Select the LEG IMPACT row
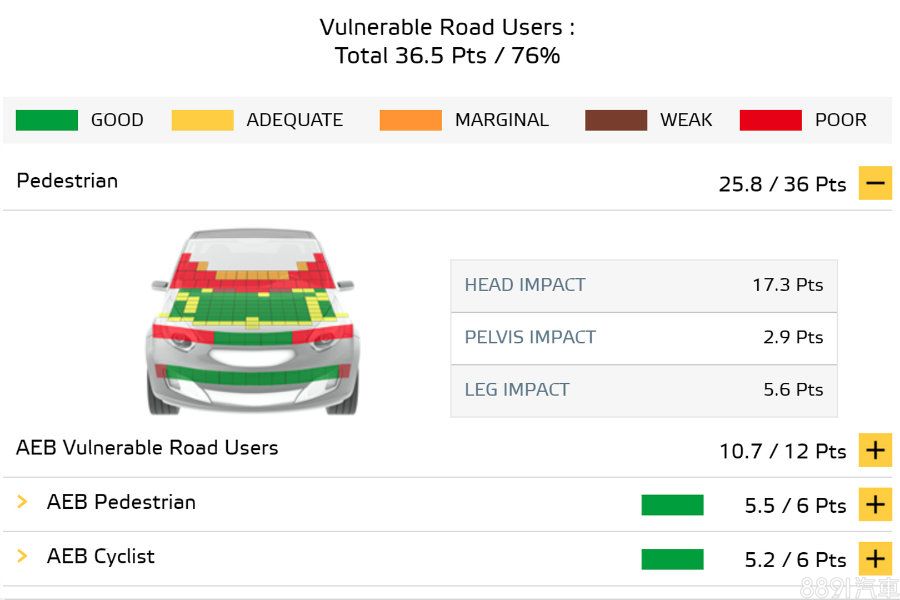 point(643,390)
